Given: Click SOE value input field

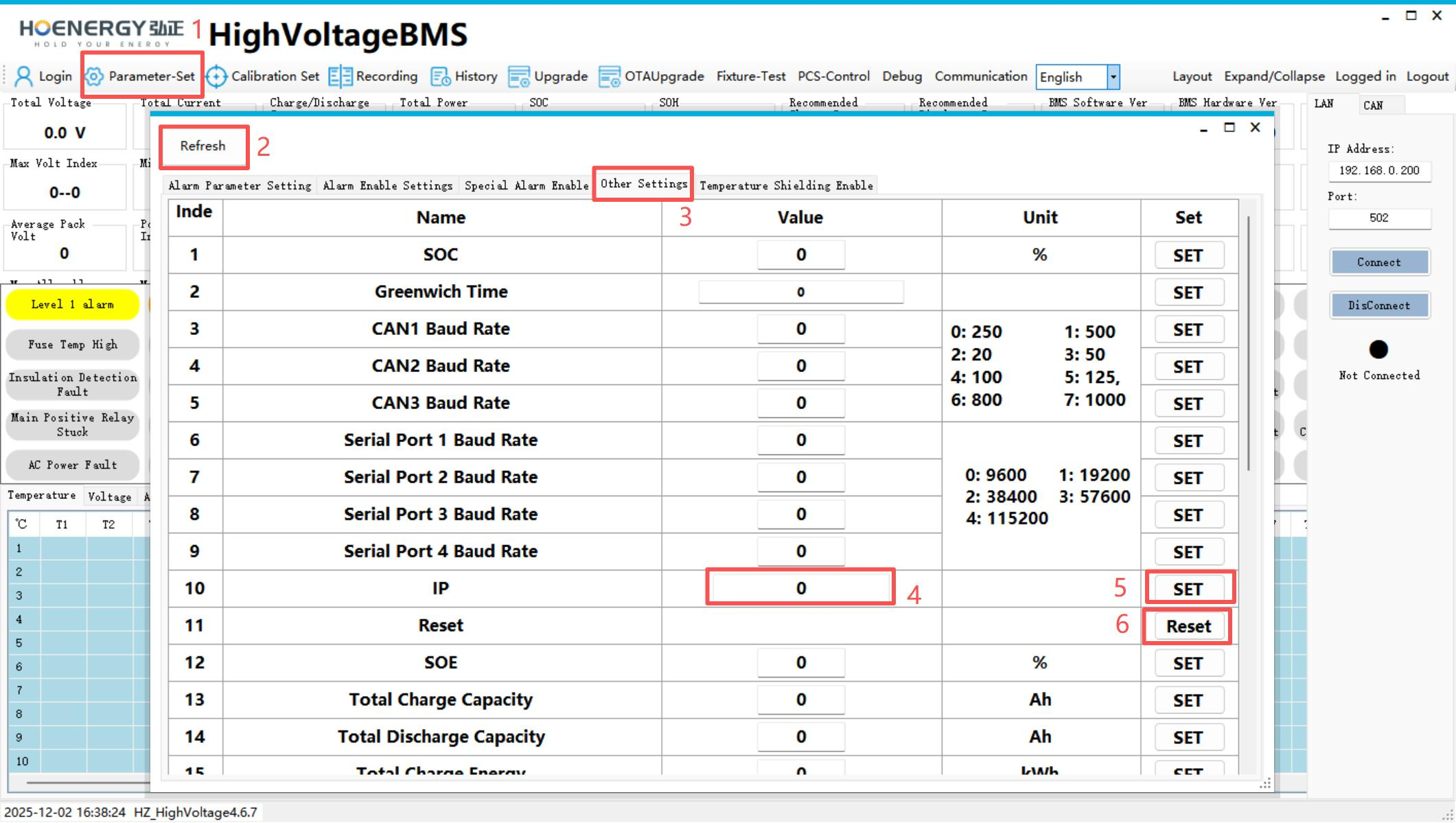Looking at the screenshot, I should tap(800, 662).
